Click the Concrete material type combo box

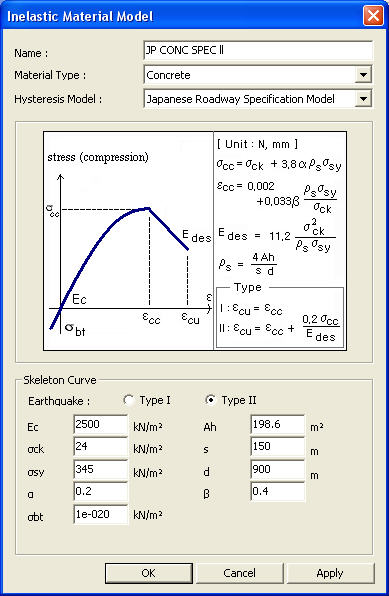258,75
